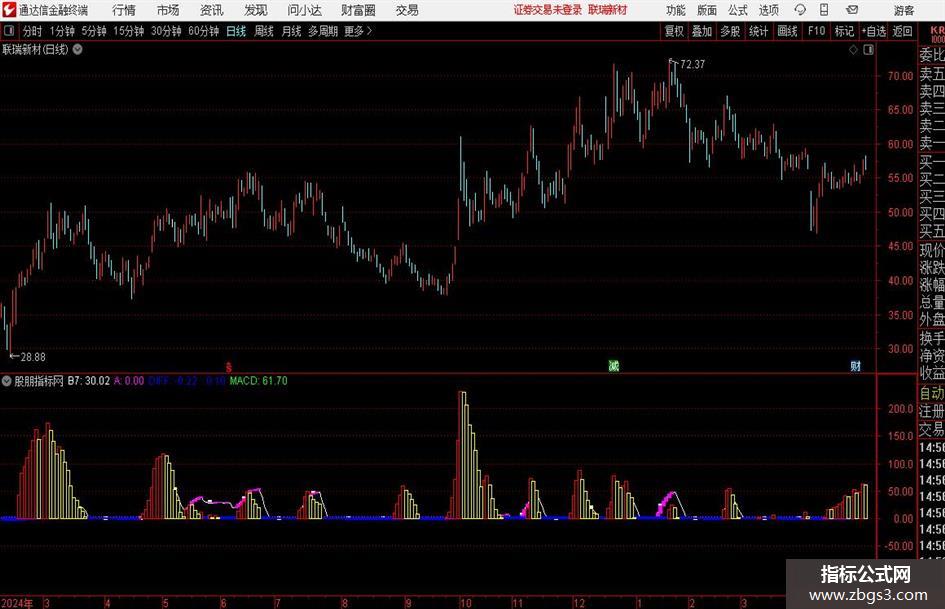Click the 通达信 red logo icon

pyautogui.click(x=9, y=10)
